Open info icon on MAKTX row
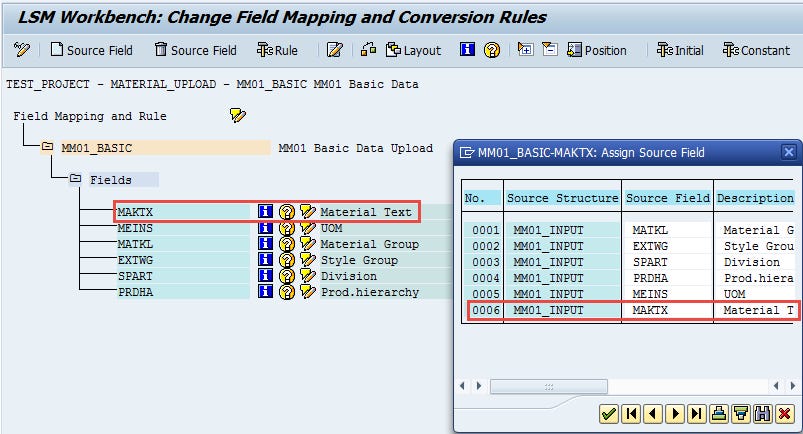Image resolution: width=803 pixels, height=434 pixels. [x=265, y=211]
